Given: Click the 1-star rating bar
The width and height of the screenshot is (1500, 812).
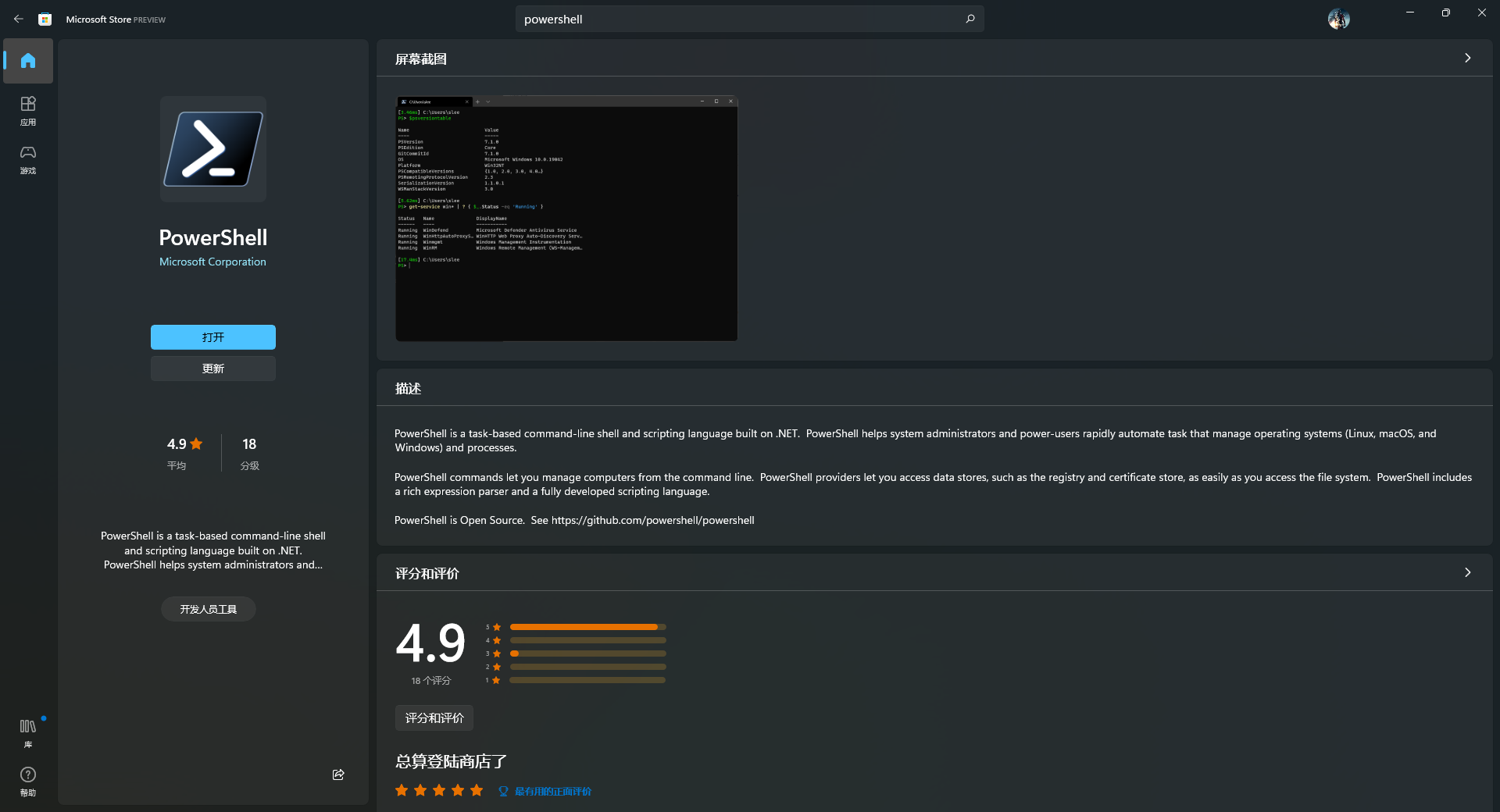Looking at the screenshot, I should pos(587,680).
